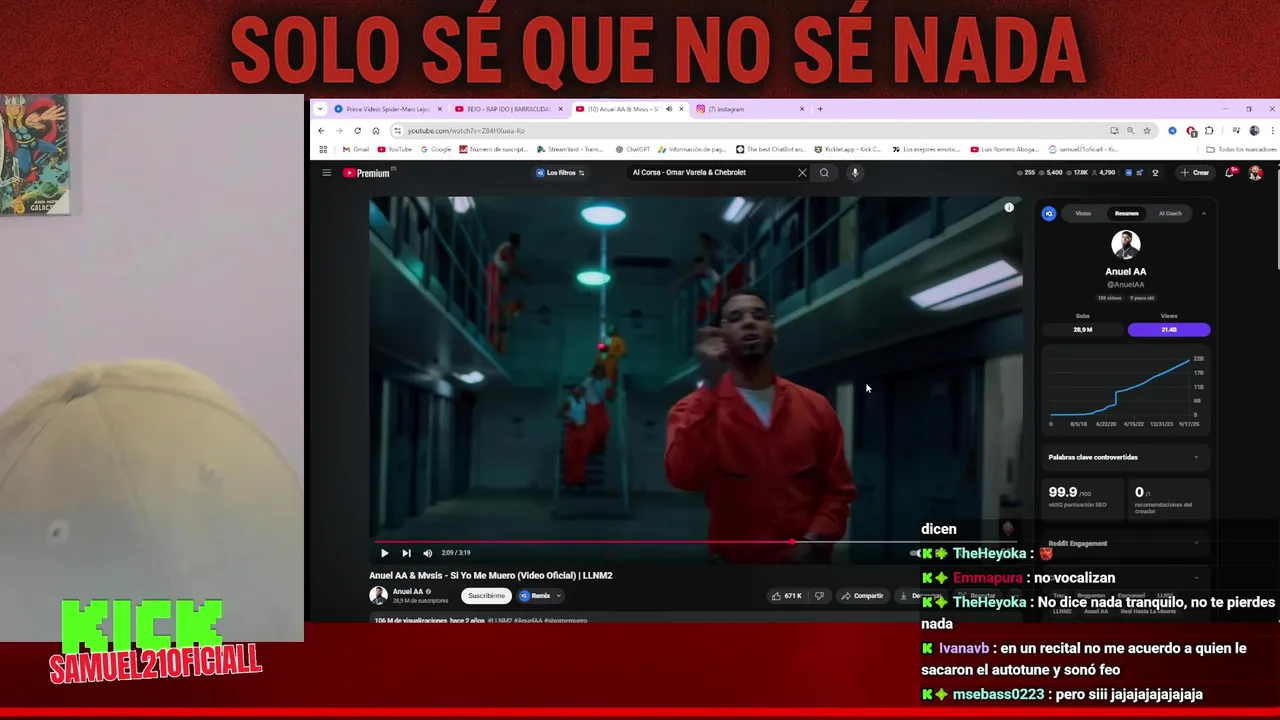This screenshot has height=720, width=1280.
Task: Select the Subs 28,9 M pill
Action: coord(1083,329)
